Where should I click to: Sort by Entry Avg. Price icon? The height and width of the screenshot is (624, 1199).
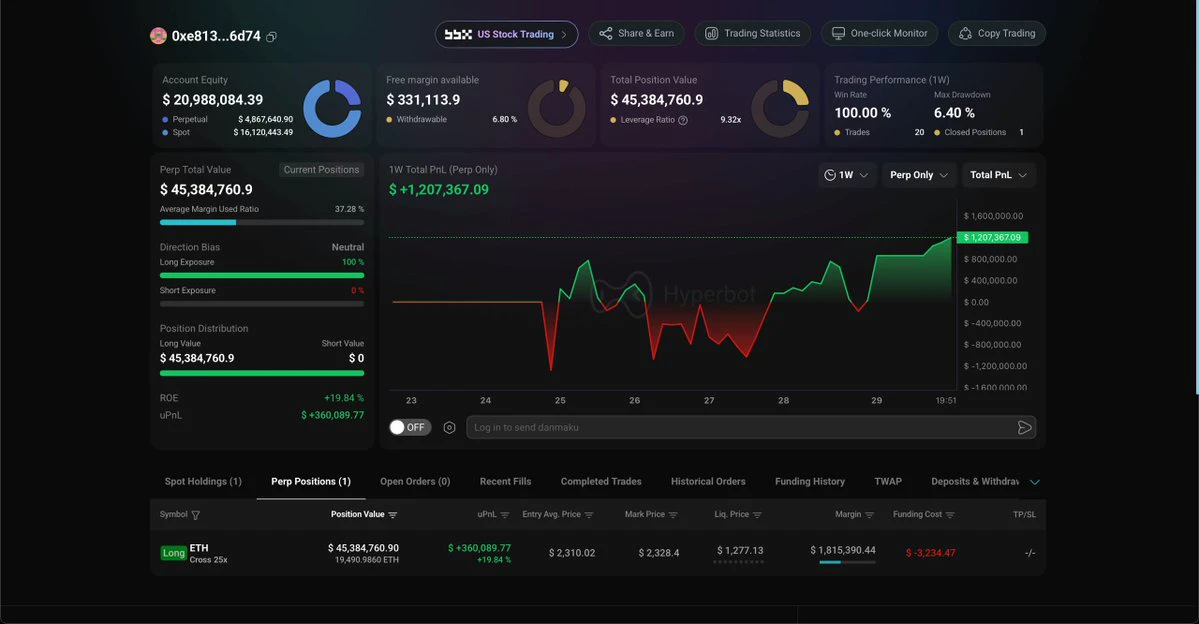click(x=589, y=515)
